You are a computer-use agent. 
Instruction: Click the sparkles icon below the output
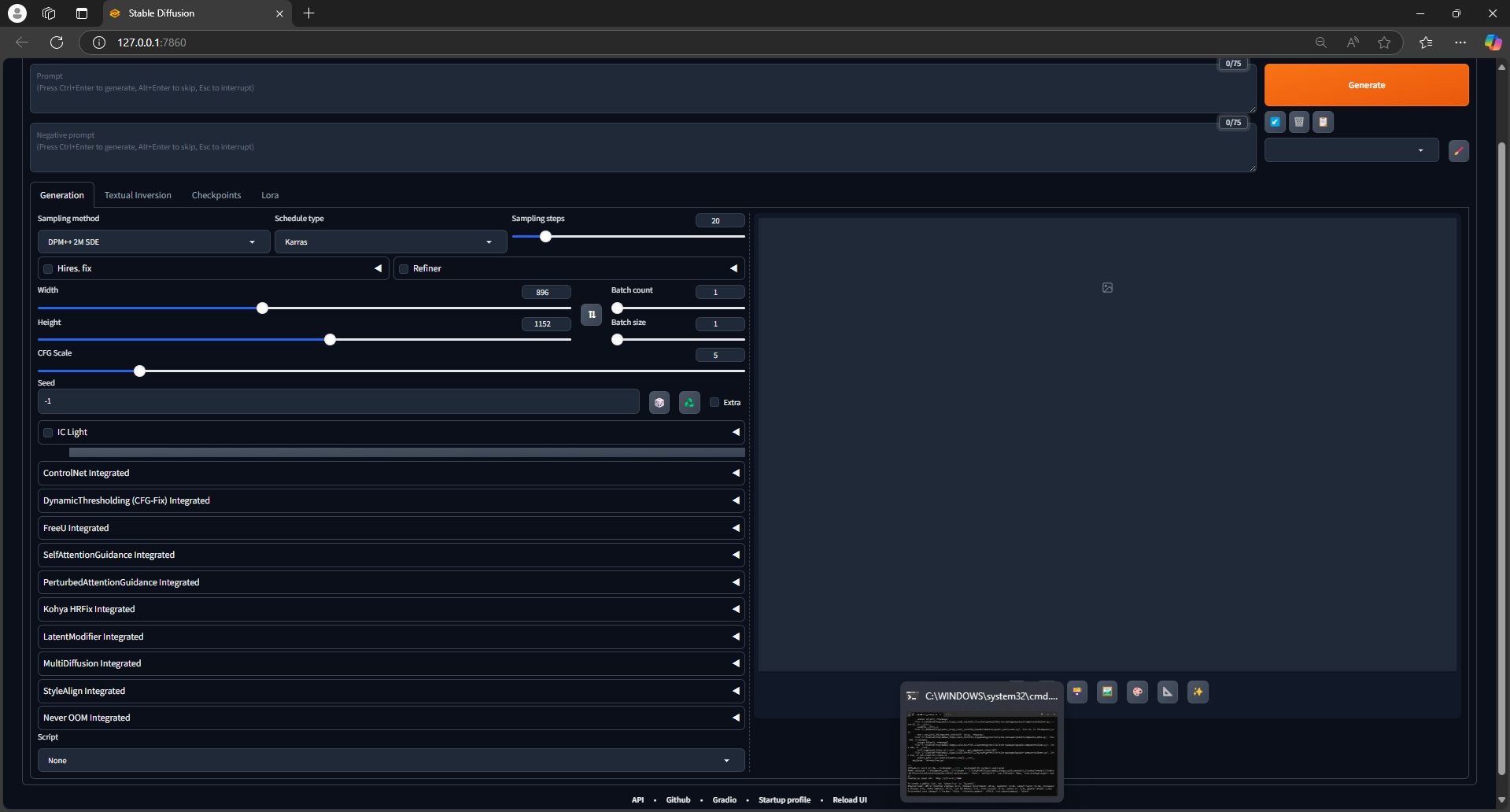(x=1198, y=692)
